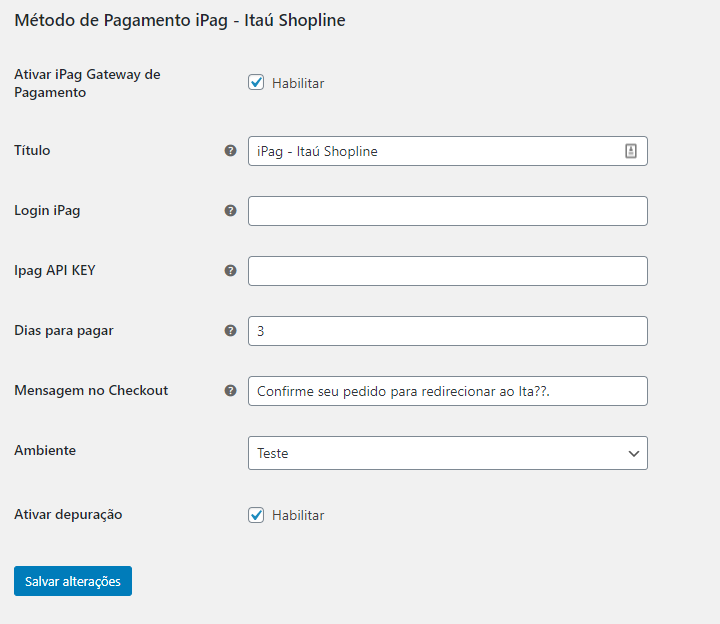Show help for Mensagem no Checkout
This screenshot has height=624, width=720.
[231, 391]
